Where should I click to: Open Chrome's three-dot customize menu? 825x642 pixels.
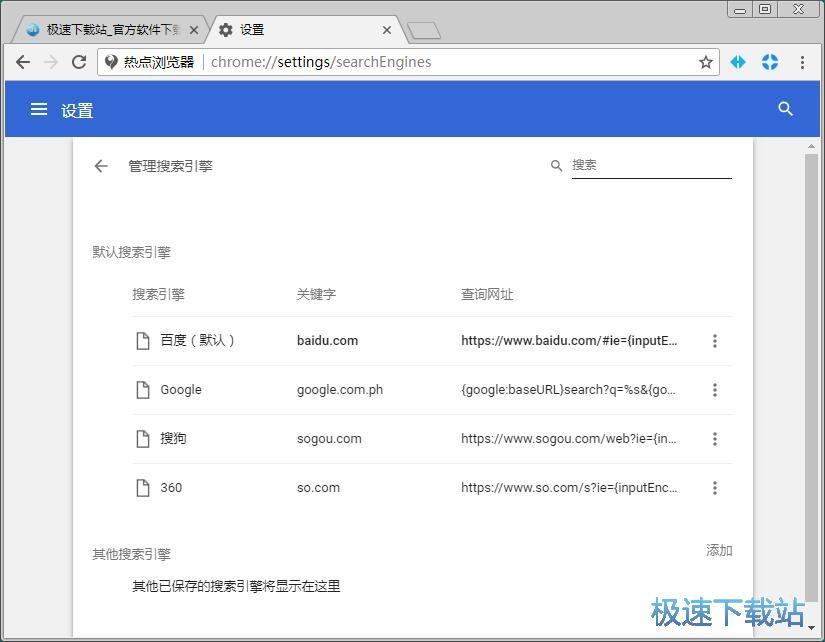pos(803,61)
